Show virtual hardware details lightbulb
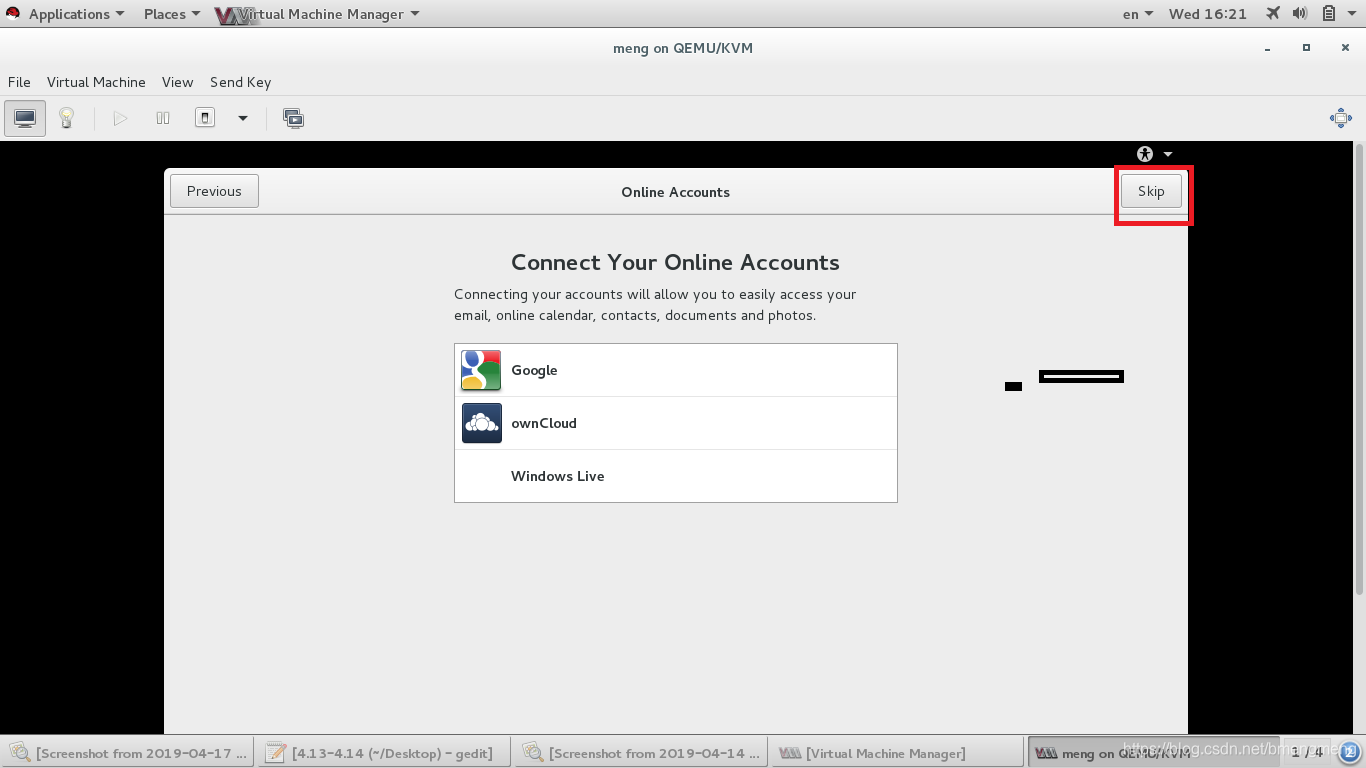 (x=66, y=118)
